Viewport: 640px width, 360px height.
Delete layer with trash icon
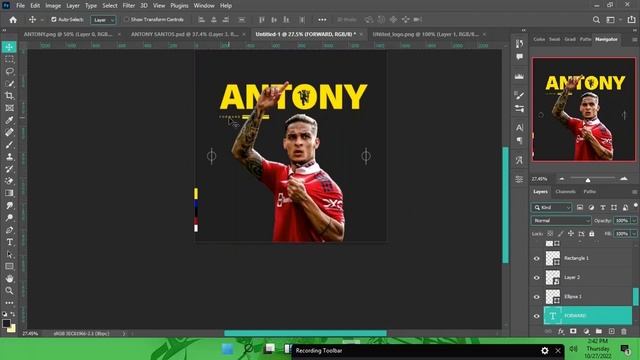624,331
